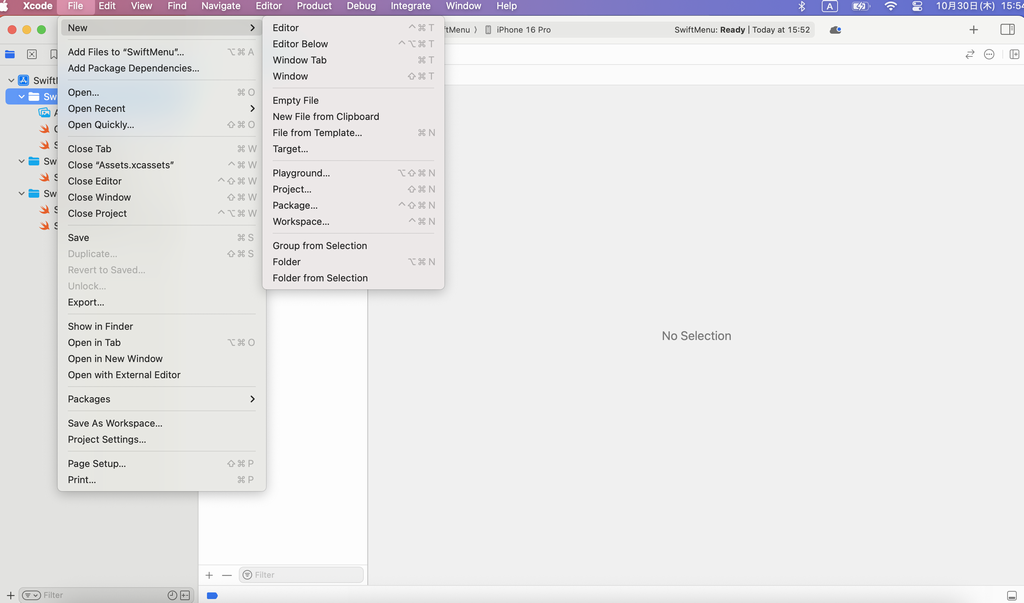Click the Library plus button in toolbar
1024x603 pixels.
click(x=973, y=30)
